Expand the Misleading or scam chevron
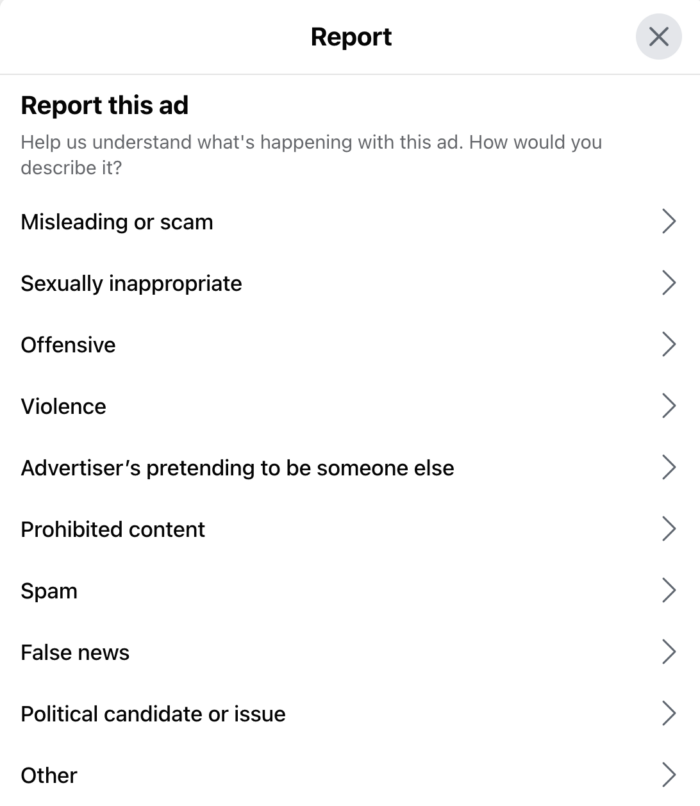Viewport: 700px width, 806px height. pyautogui.click(x=669, y=222)
